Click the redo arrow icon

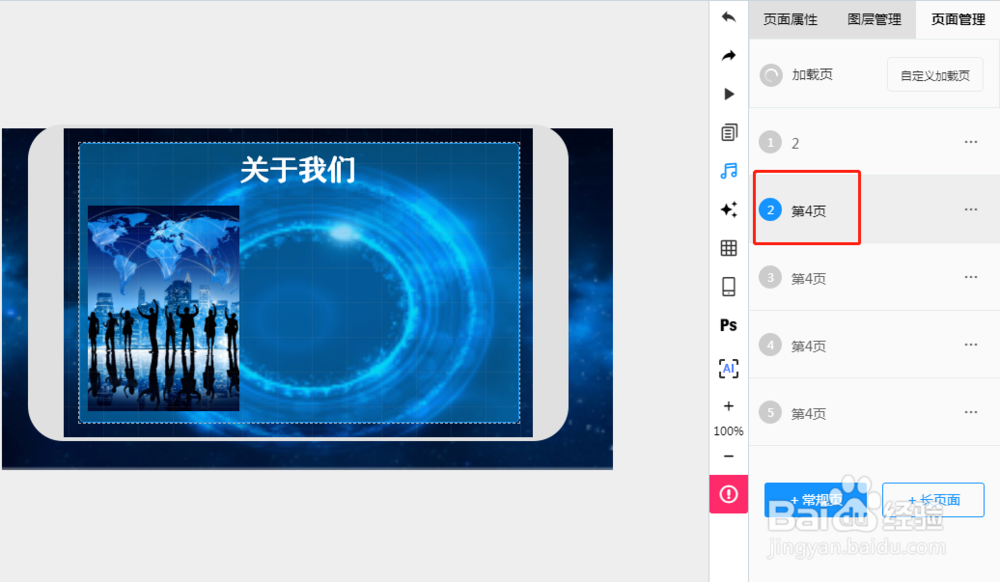point(728,55)
